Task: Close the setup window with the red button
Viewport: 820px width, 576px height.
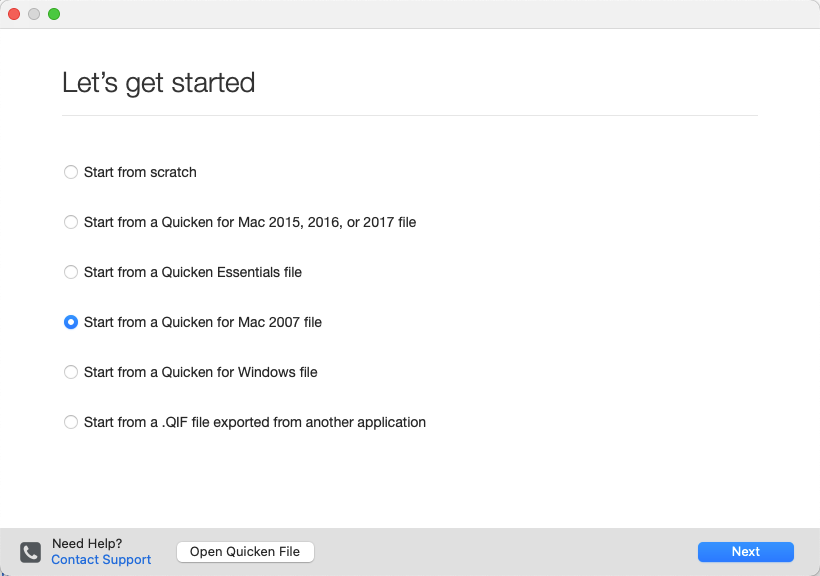Action: click(x=14, y=14)
